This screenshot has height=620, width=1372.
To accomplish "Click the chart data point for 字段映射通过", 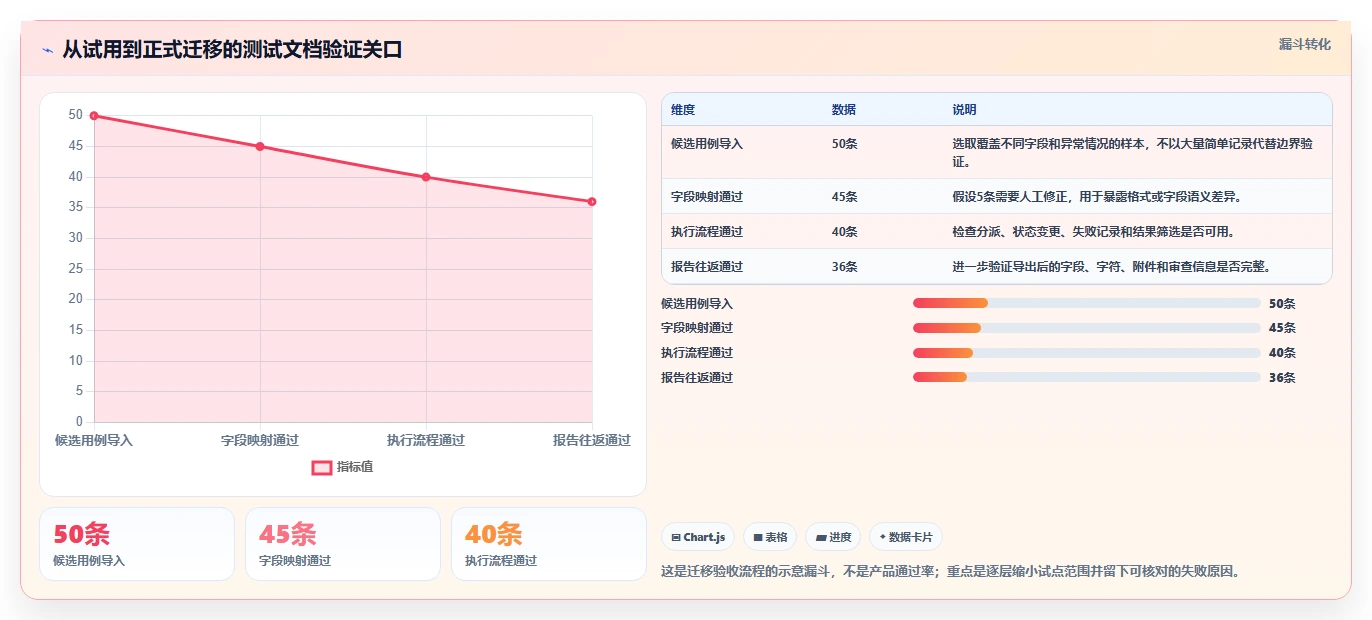I will click(x=260, y=146).
